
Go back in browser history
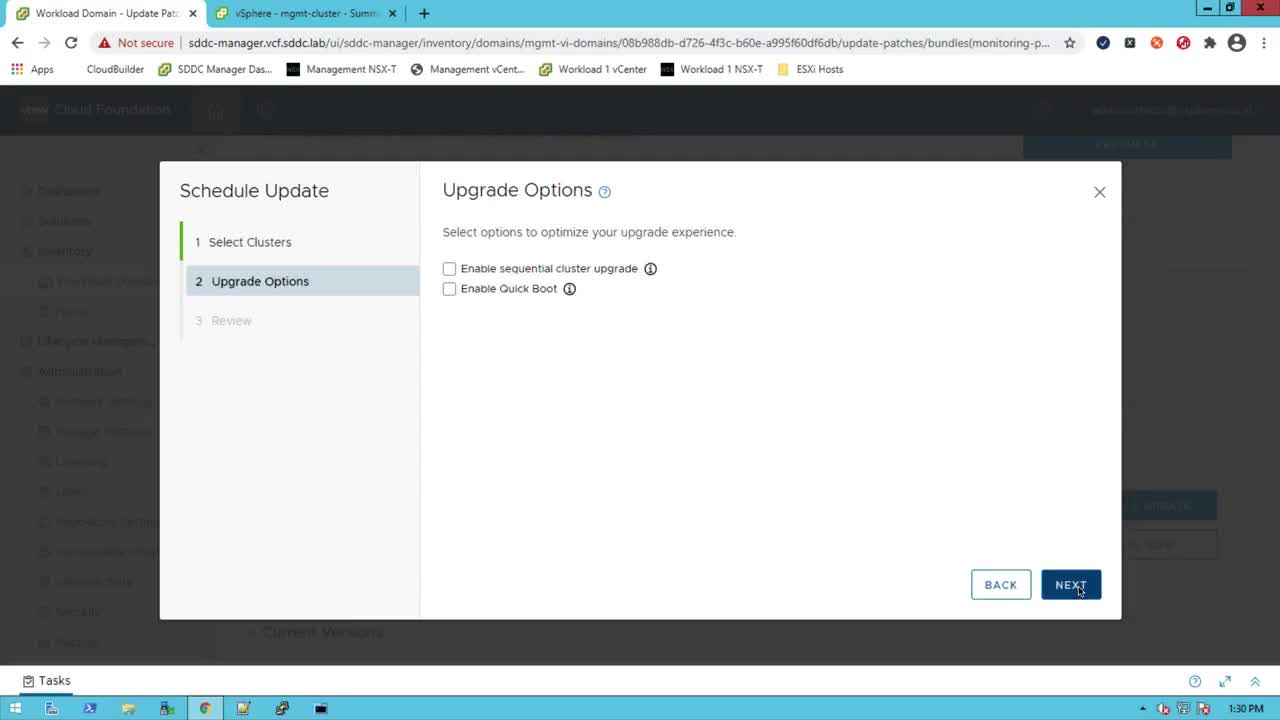[17, 43]
